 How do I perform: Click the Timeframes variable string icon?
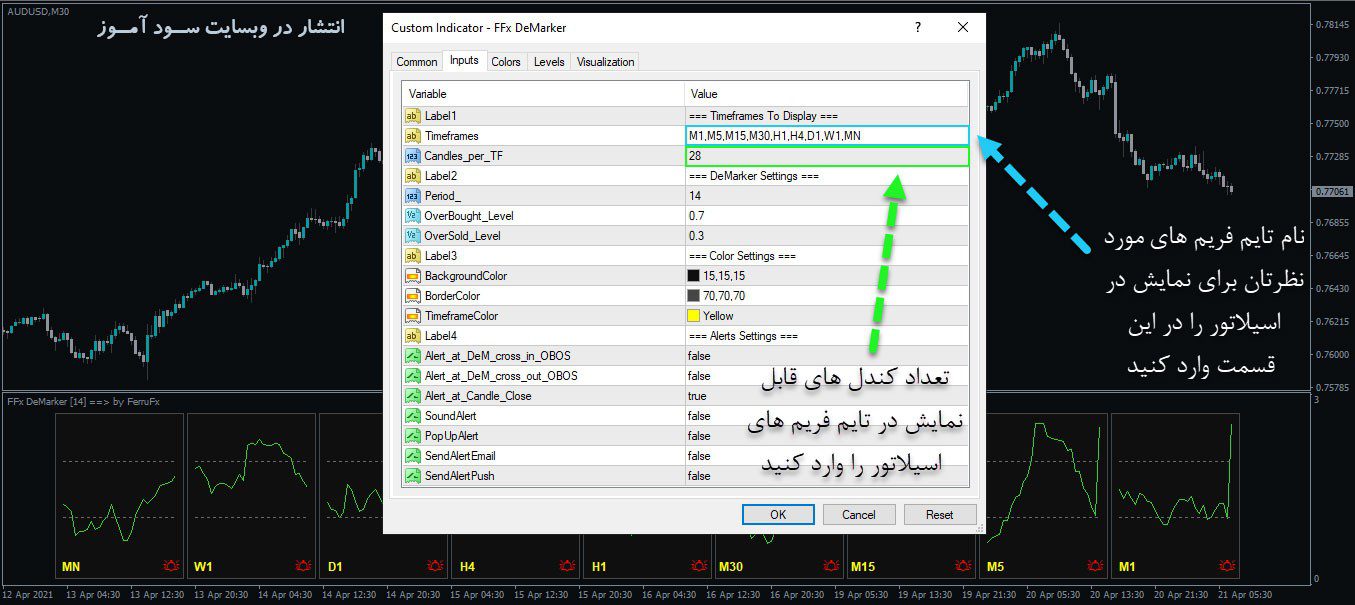pyautogui.click(x=412, y=136)
